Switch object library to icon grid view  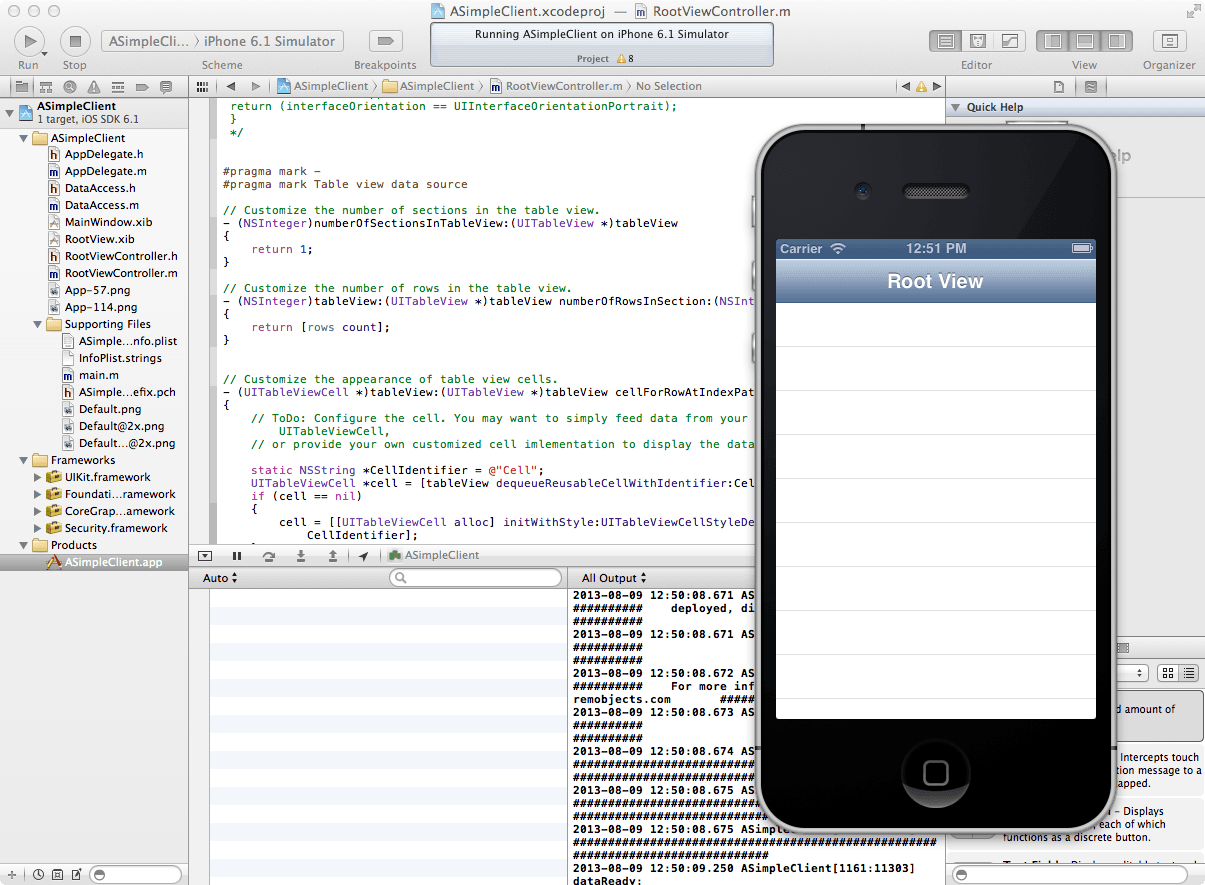[x=1168, y=673]
